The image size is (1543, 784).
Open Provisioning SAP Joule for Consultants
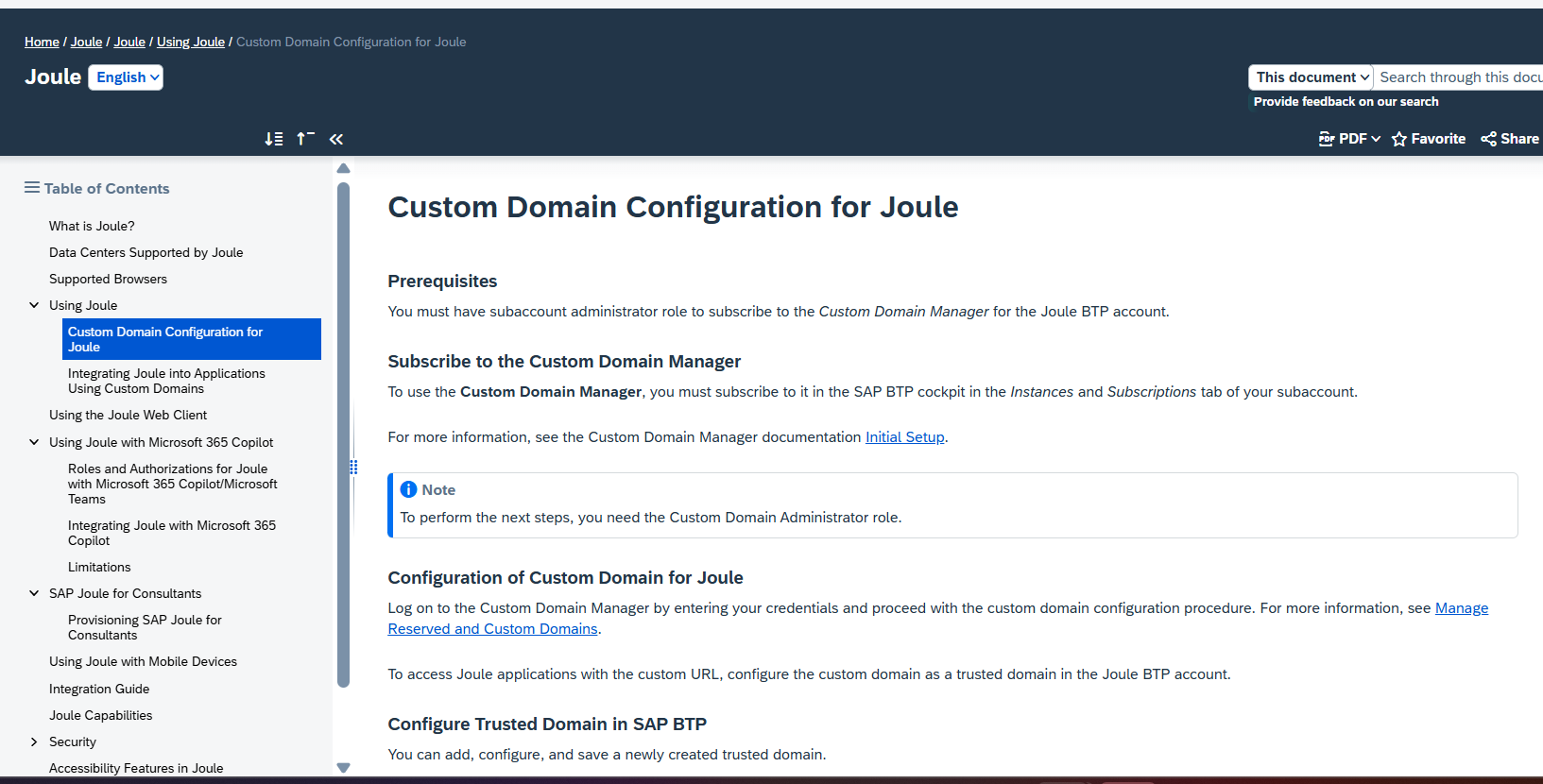click(145, 627)
